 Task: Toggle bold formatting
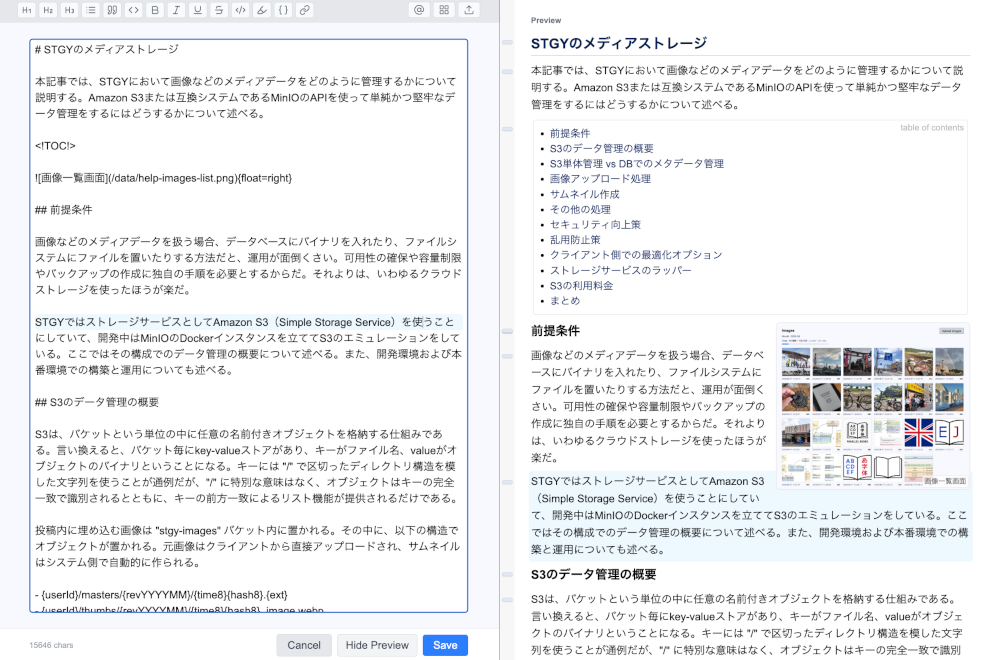pos(154,10)
